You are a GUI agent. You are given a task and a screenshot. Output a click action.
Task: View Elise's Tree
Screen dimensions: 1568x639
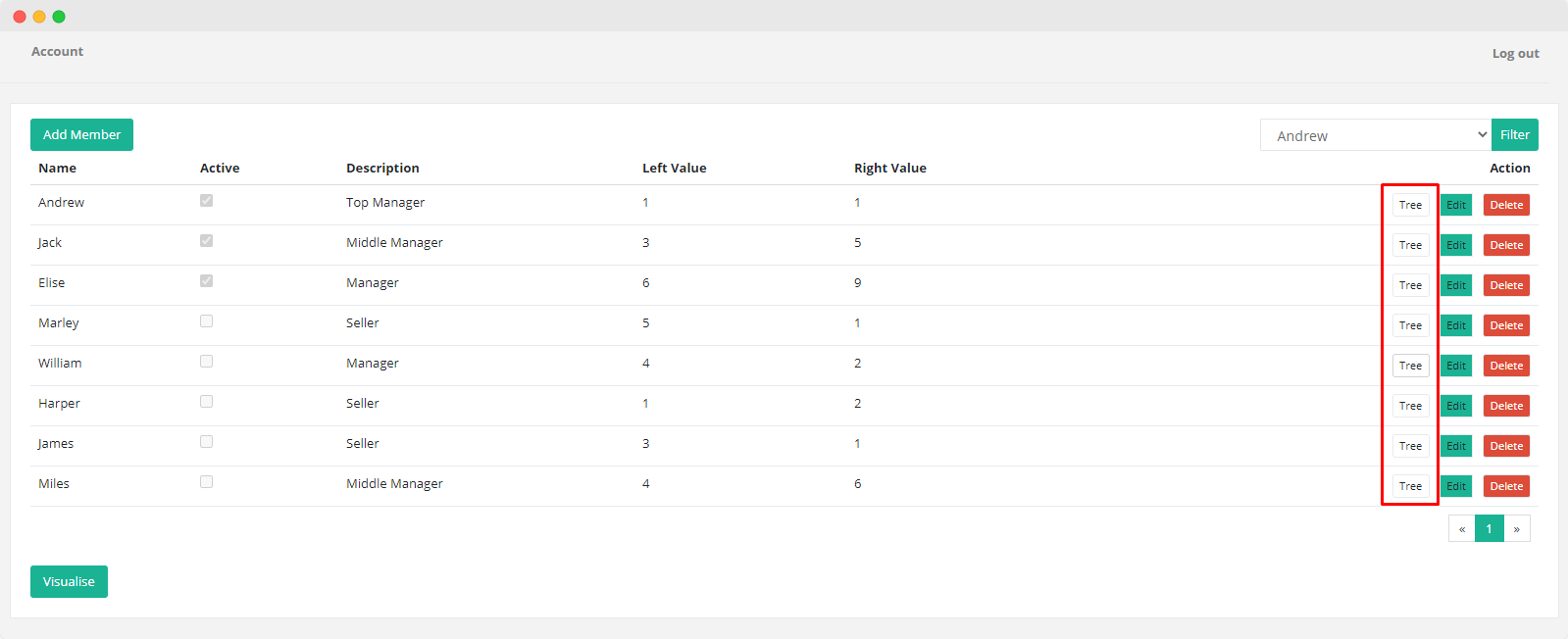pyautogui.click(x=1410, y=285)
